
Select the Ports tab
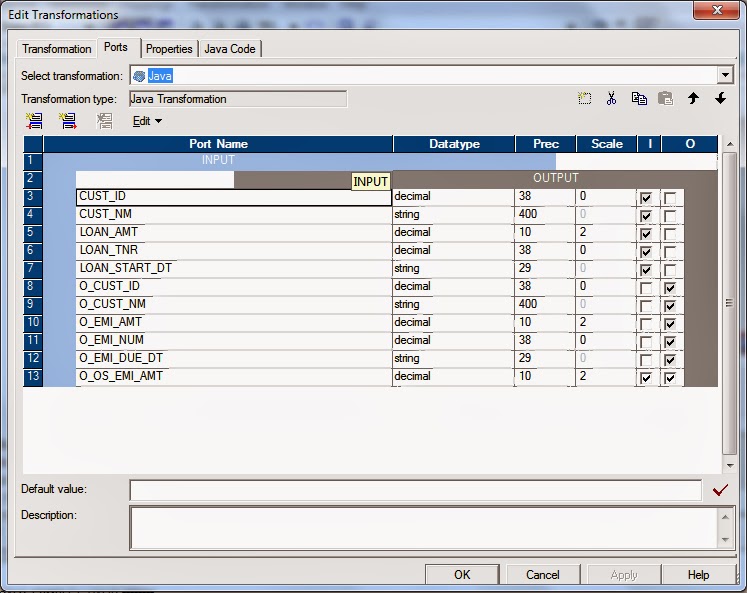[116, 47]
